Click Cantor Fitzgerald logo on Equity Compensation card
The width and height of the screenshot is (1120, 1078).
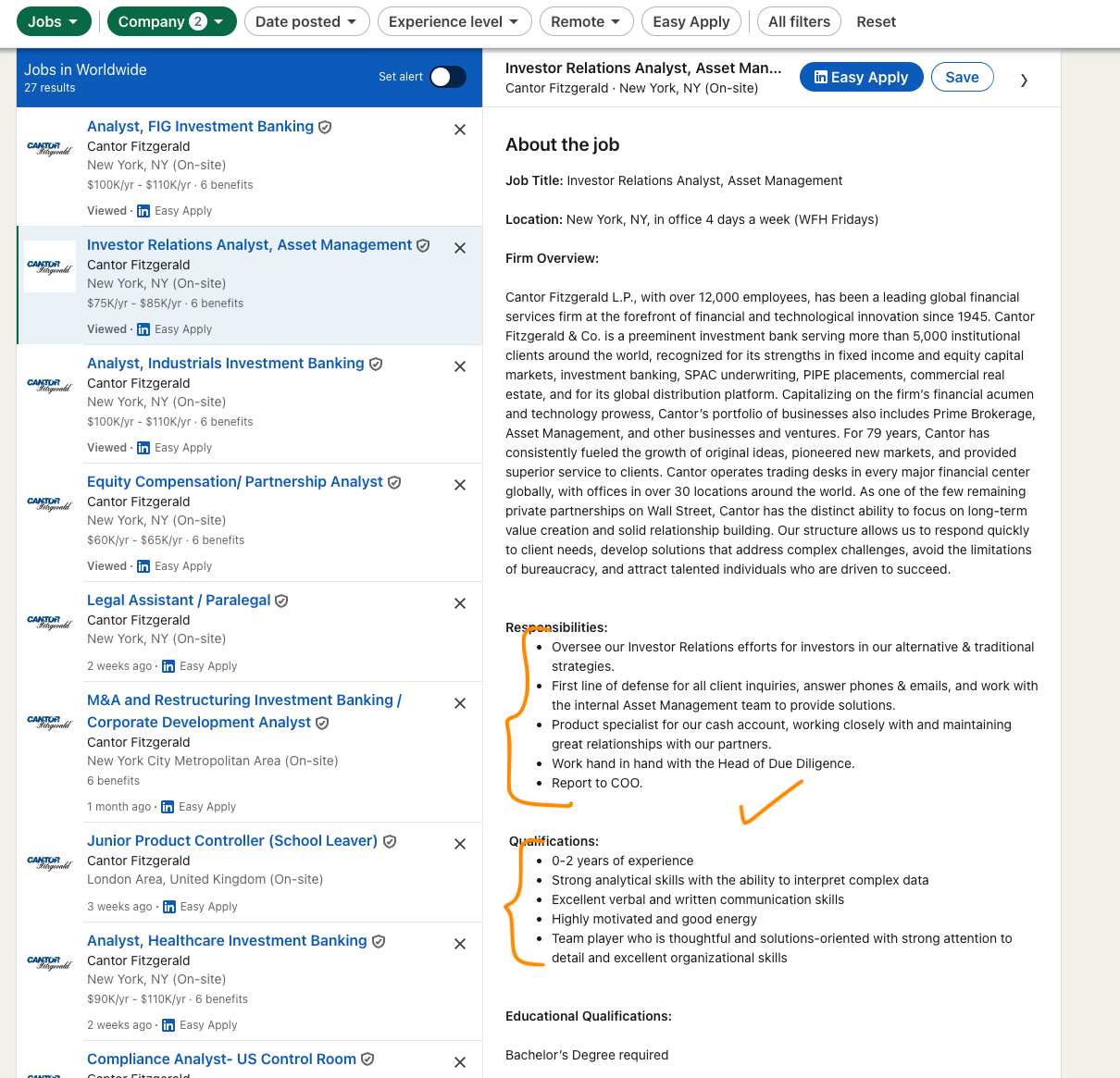pos(50,503)
